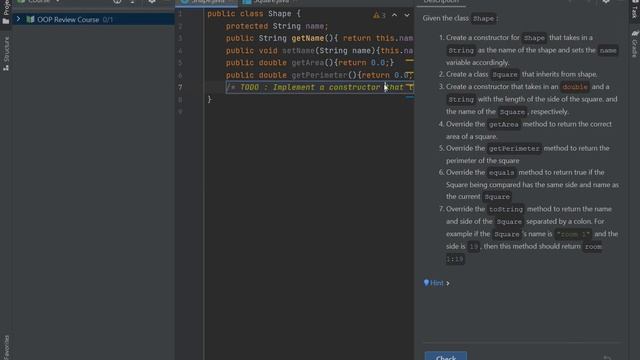Select the OOP Review Course item
The height and width of the screenshot is (360, 640).
tap(93, 19)
